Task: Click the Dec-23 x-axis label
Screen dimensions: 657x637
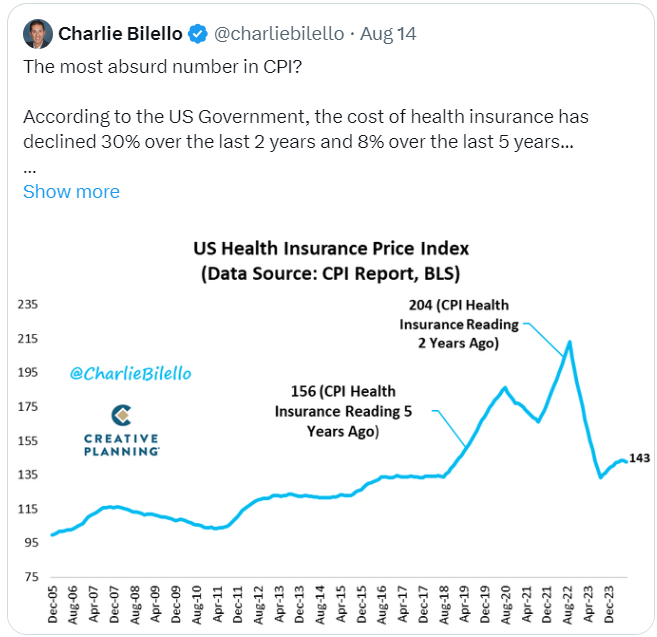Action: [608, 604]
